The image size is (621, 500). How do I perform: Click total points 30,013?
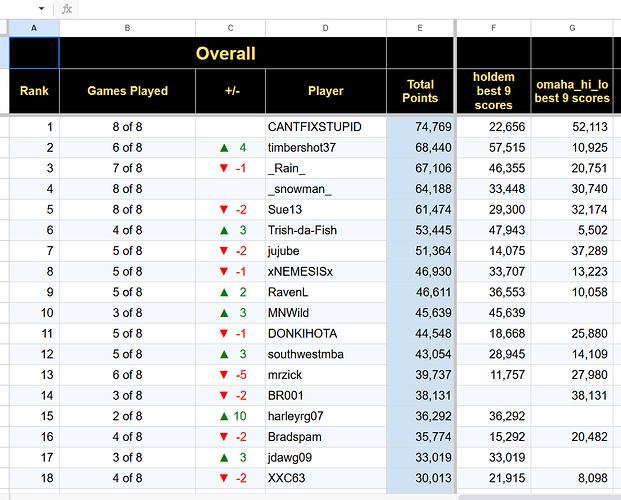[420, 478]
